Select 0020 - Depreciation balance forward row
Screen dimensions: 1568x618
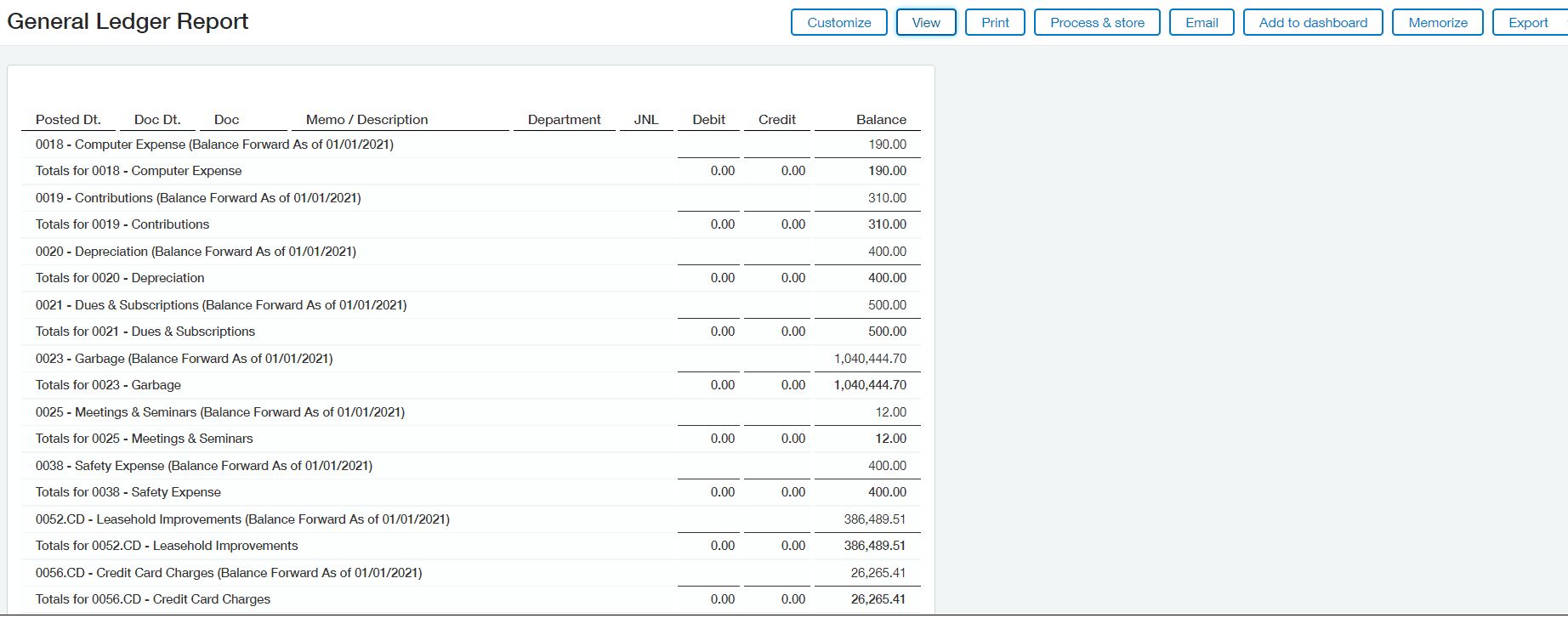pyautogui.click(x=471, y=252)
